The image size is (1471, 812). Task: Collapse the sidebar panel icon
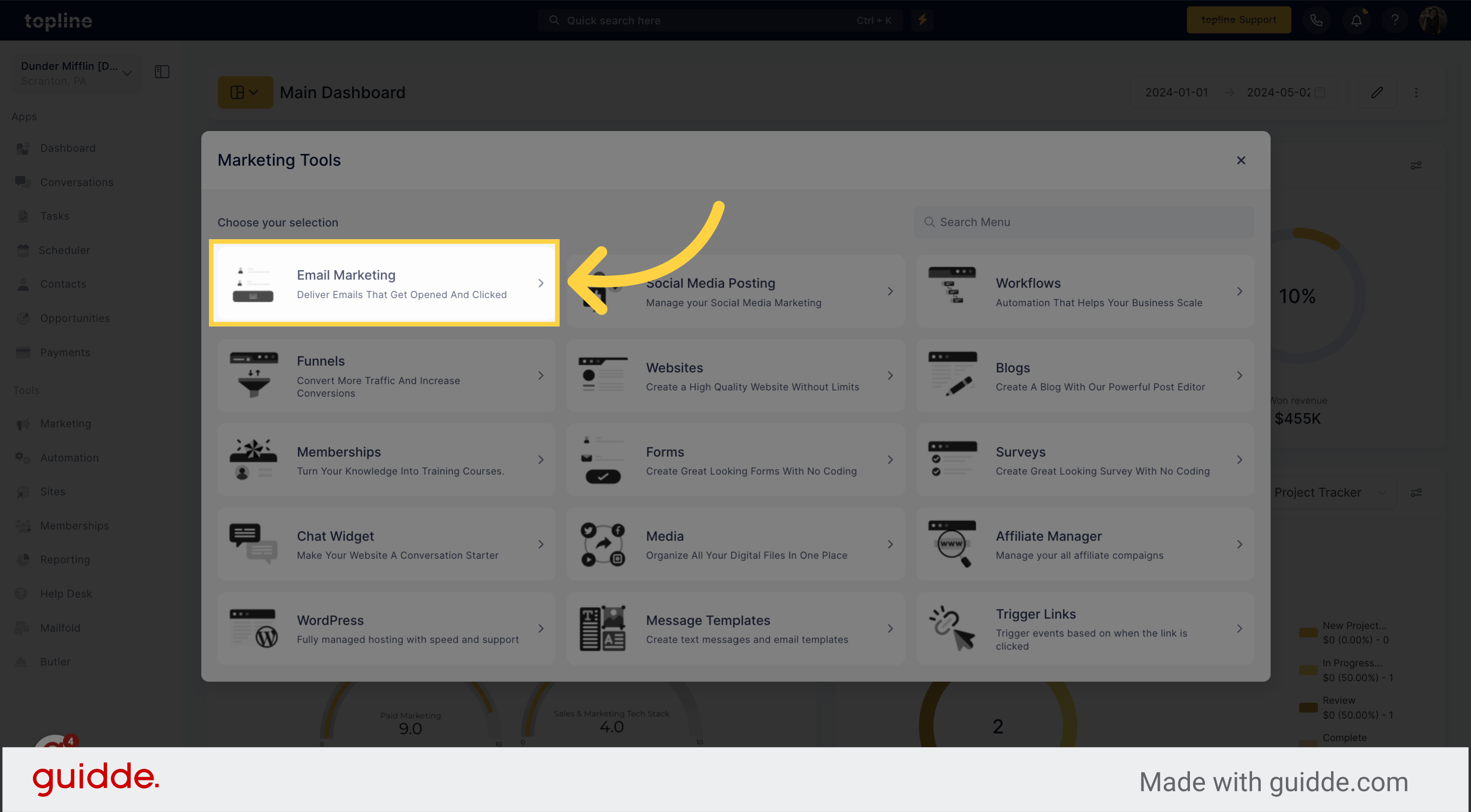(162, 72)
